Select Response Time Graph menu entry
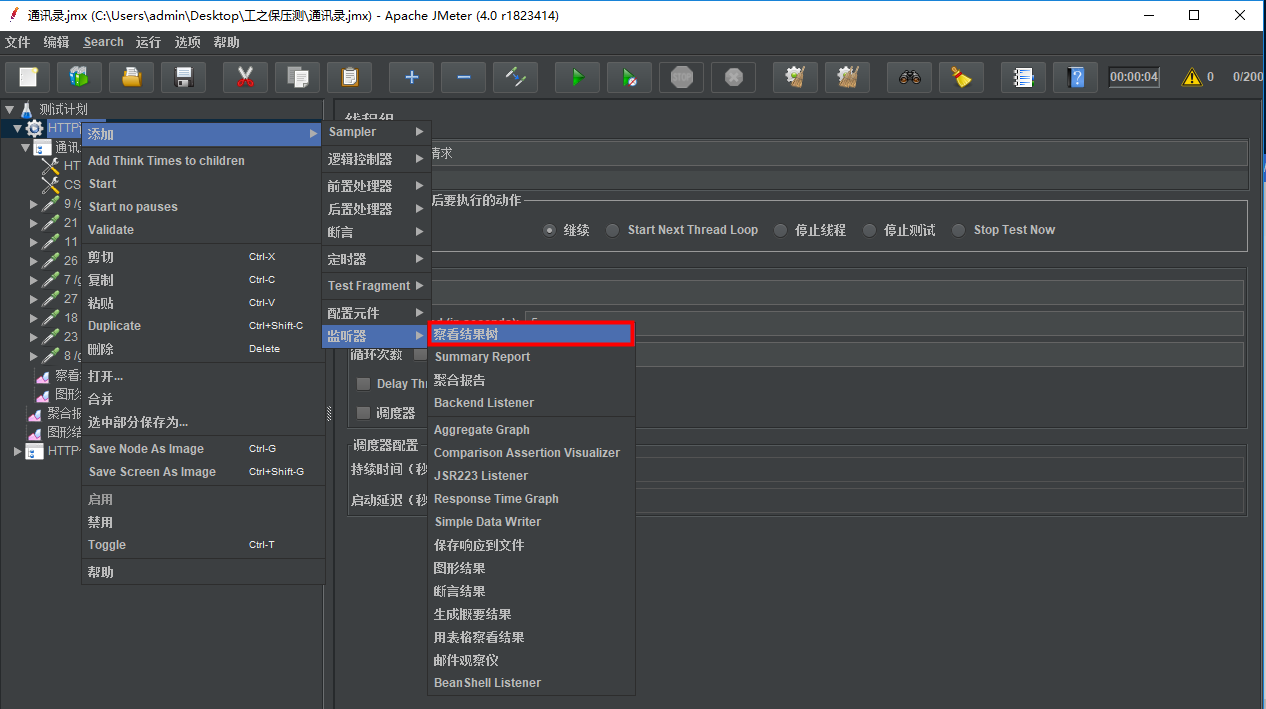The image size is (1266, 709). click(531, 499)
